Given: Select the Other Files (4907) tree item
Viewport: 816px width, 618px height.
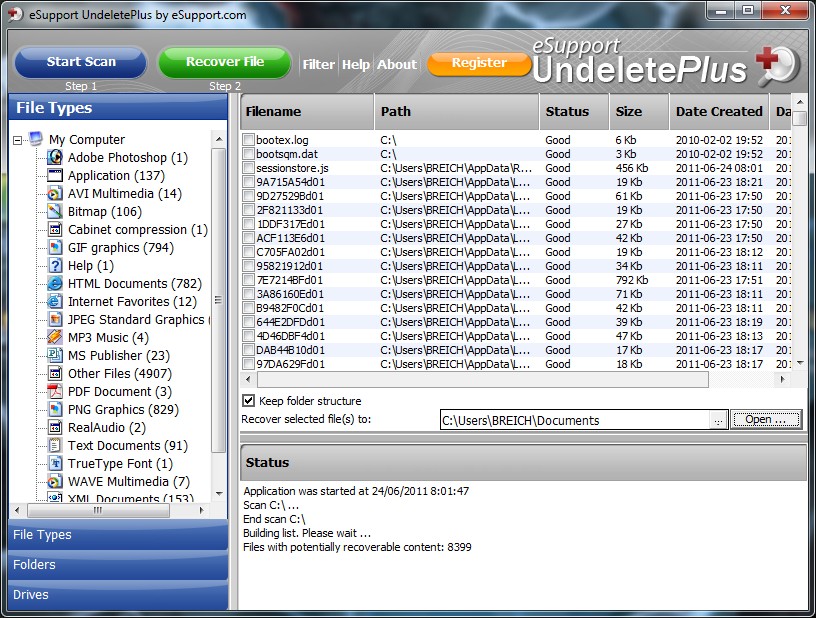Looking at the screenshot, I should click(x=120, y=374).
